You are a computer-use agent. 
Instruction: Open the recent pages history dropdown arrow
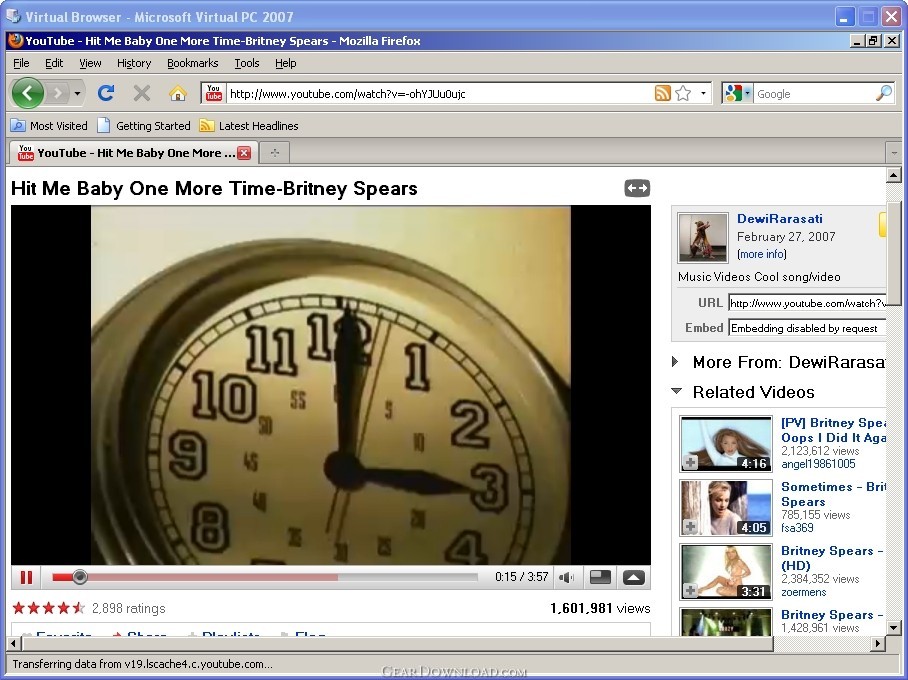coord(77,93)
